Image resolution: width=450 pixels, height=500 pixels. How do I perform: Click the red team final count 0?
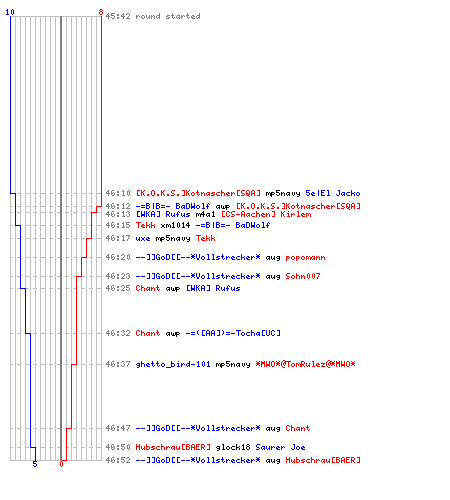click(61, 464)
